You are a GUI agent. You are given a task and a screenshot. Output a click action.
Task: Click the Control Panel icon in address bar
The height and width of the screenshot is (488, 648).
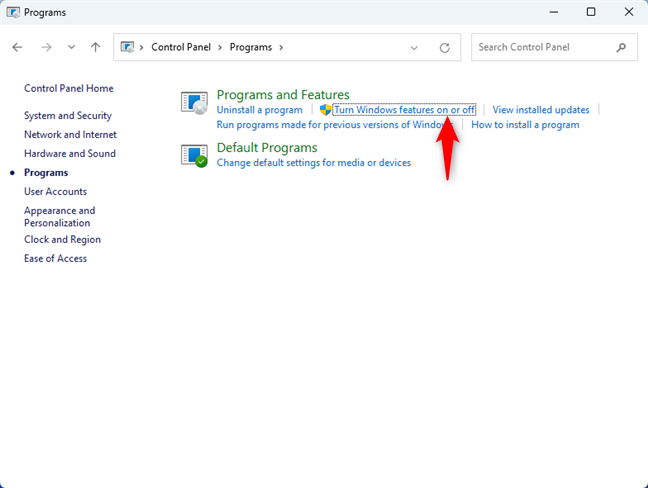127,47
